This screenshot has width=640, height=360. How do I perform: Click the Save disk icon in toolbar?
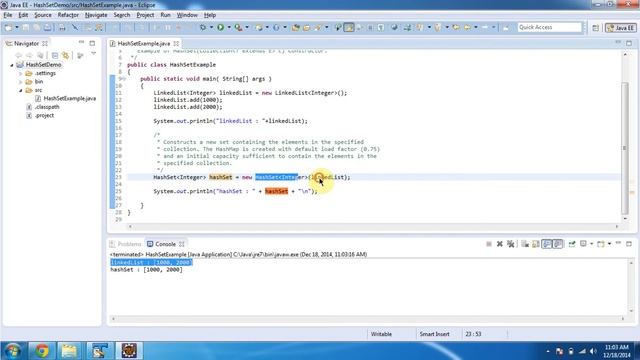point(25,28)
